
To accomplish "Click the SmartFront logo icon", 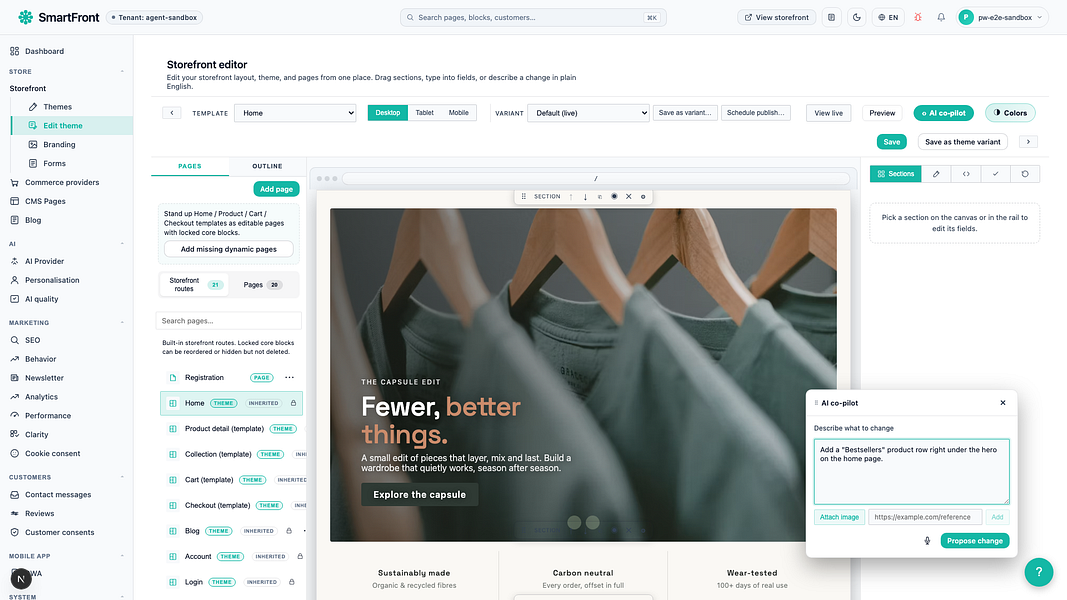I will click(25, 17).
